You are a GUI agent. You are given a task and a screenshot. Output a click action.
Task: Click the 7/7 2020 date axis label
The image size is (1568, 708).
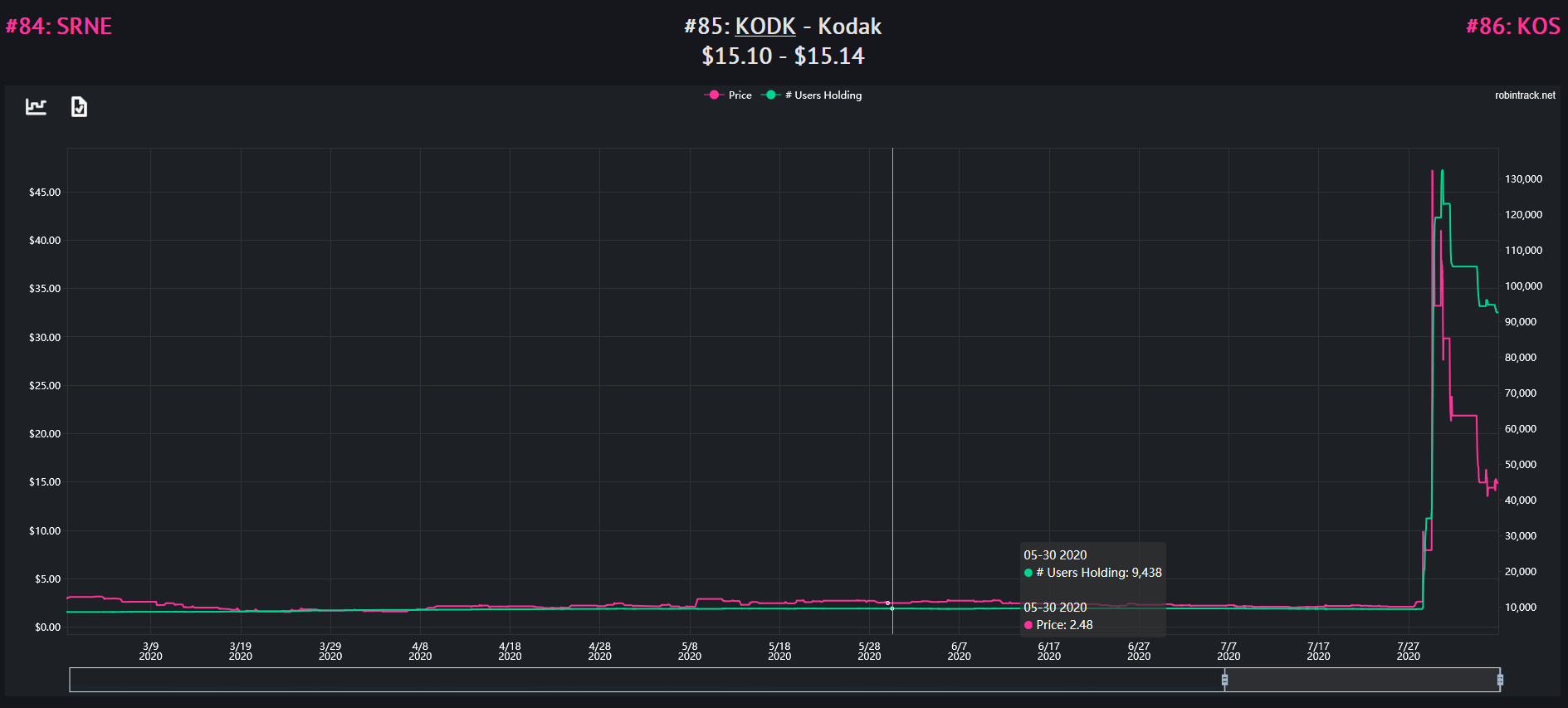point(1229,652)
